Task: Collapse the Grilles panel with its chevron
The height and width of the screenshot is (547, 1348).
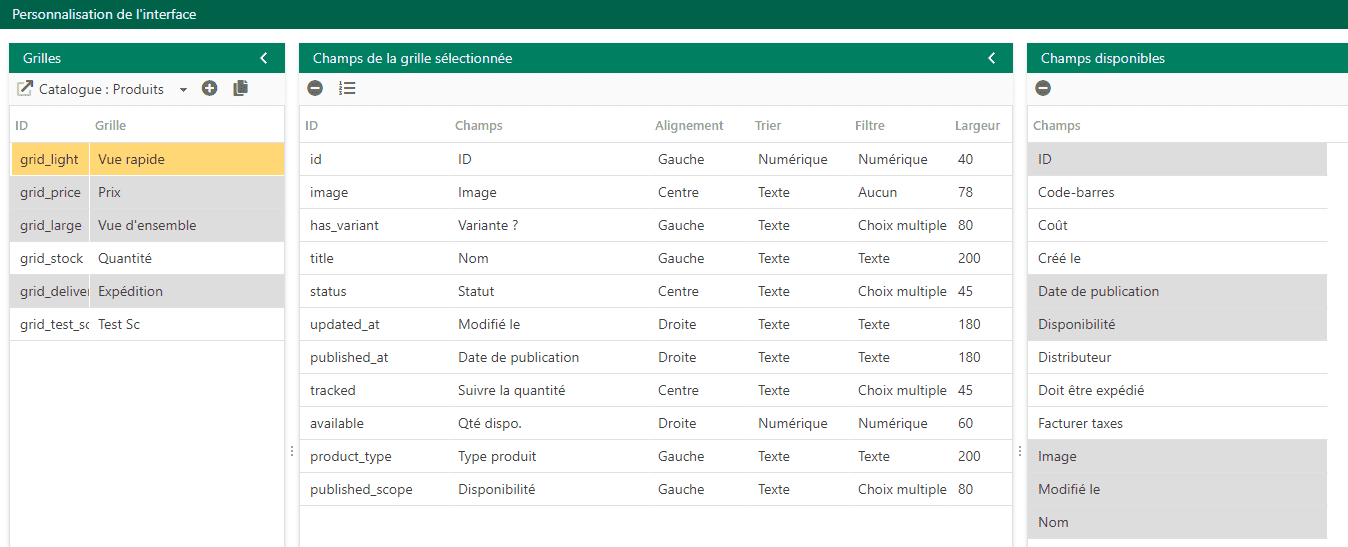Action: tap(263, 58)
